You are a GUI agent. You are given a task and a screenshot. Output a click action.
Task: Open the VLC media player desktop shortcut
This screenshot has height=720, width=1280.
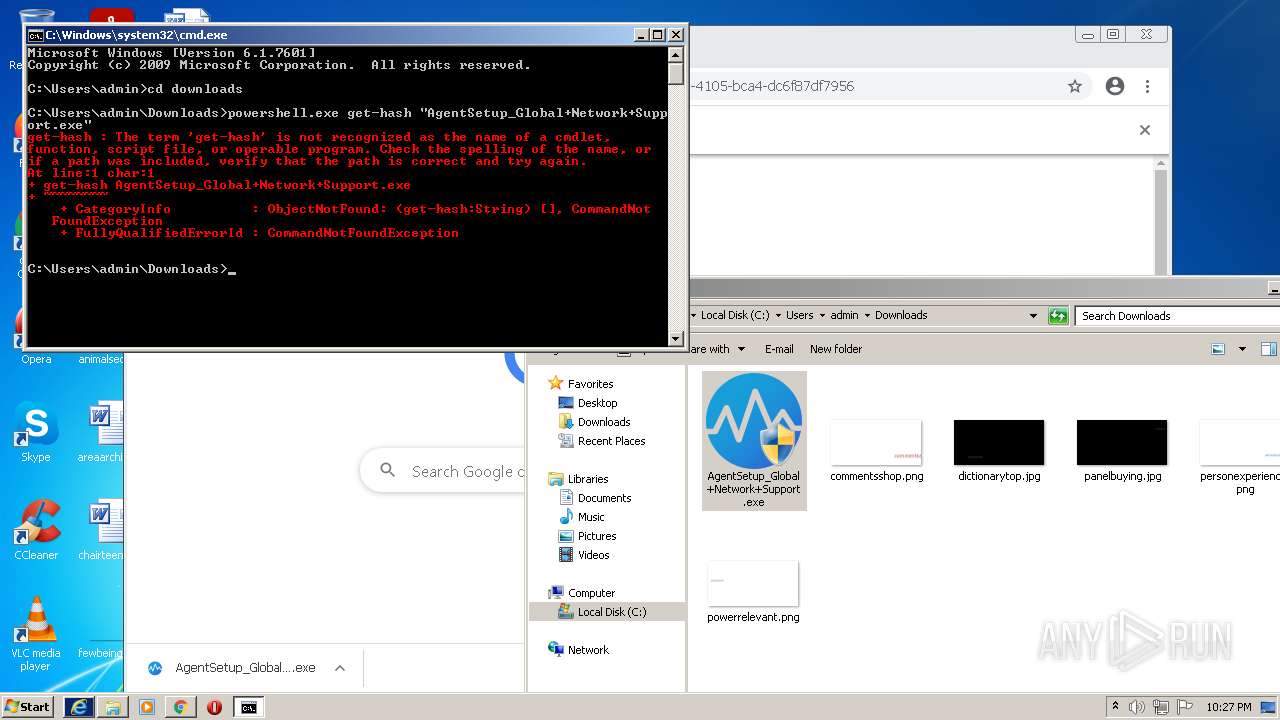36,634
